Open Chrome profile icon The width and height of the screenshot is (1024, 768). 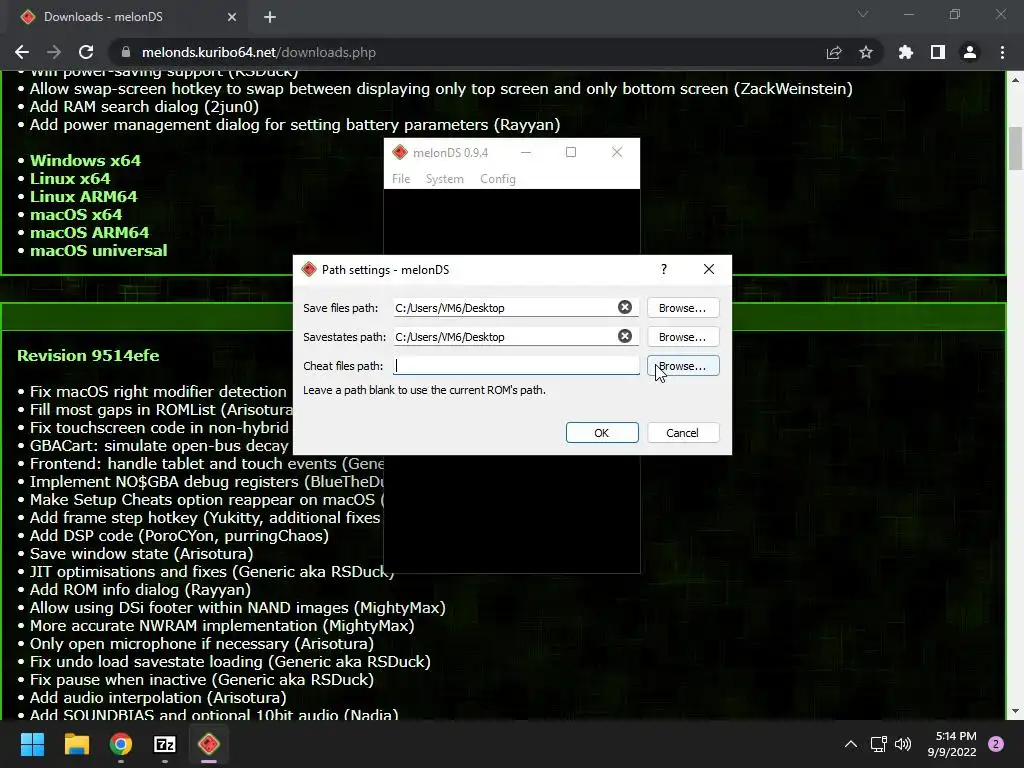click(x=970, y=52)
